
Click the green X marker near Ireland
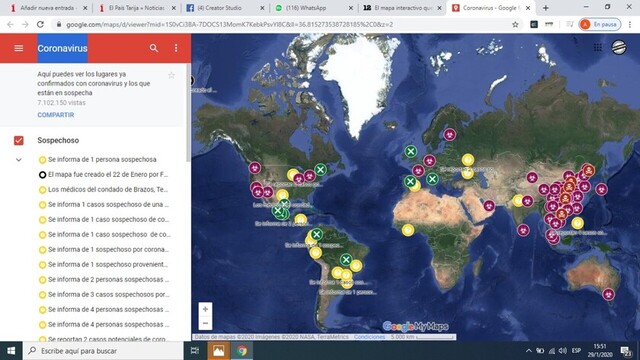(411, 151)
